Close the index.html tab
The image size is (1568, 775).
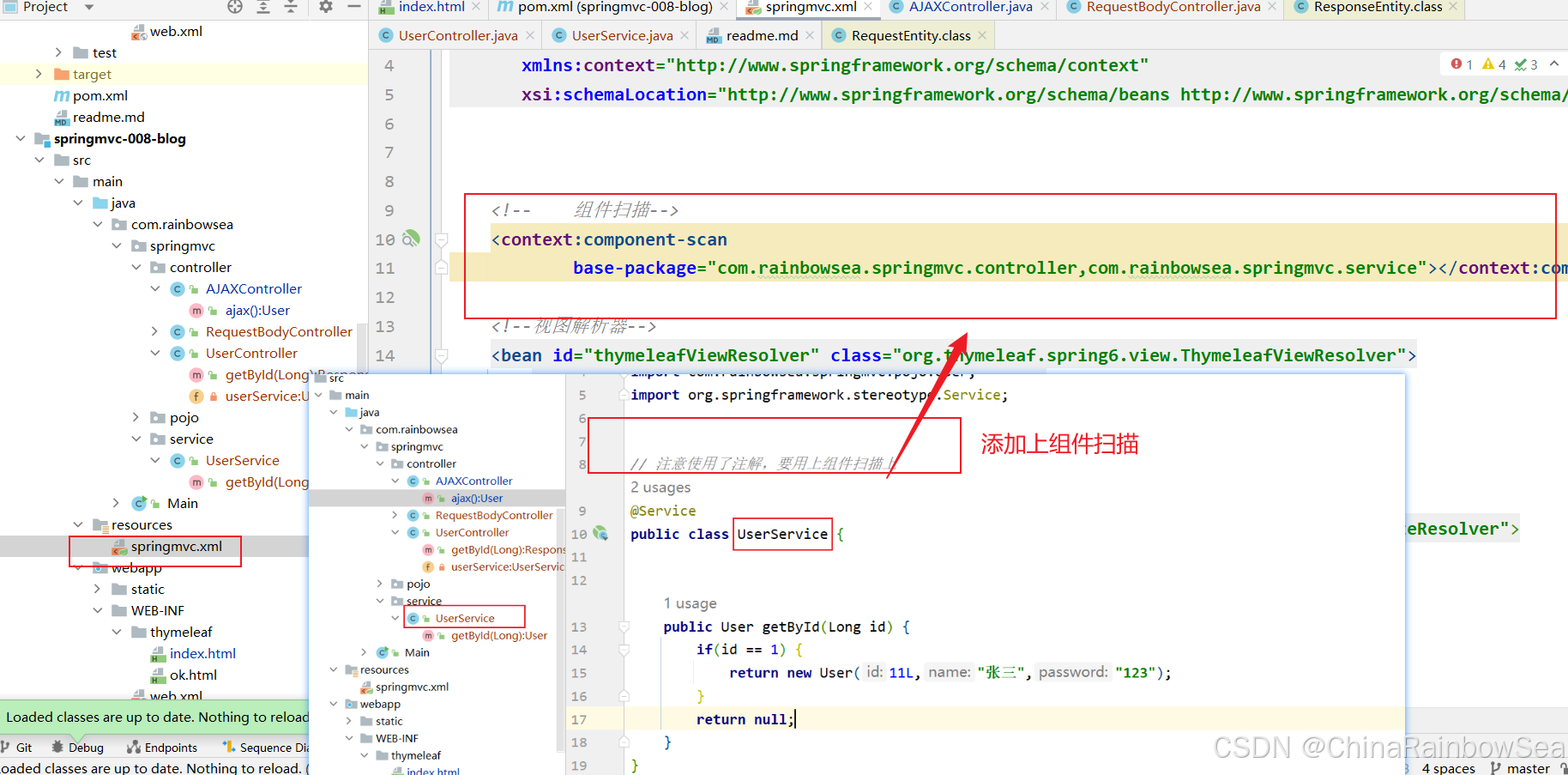pos(478,7)
